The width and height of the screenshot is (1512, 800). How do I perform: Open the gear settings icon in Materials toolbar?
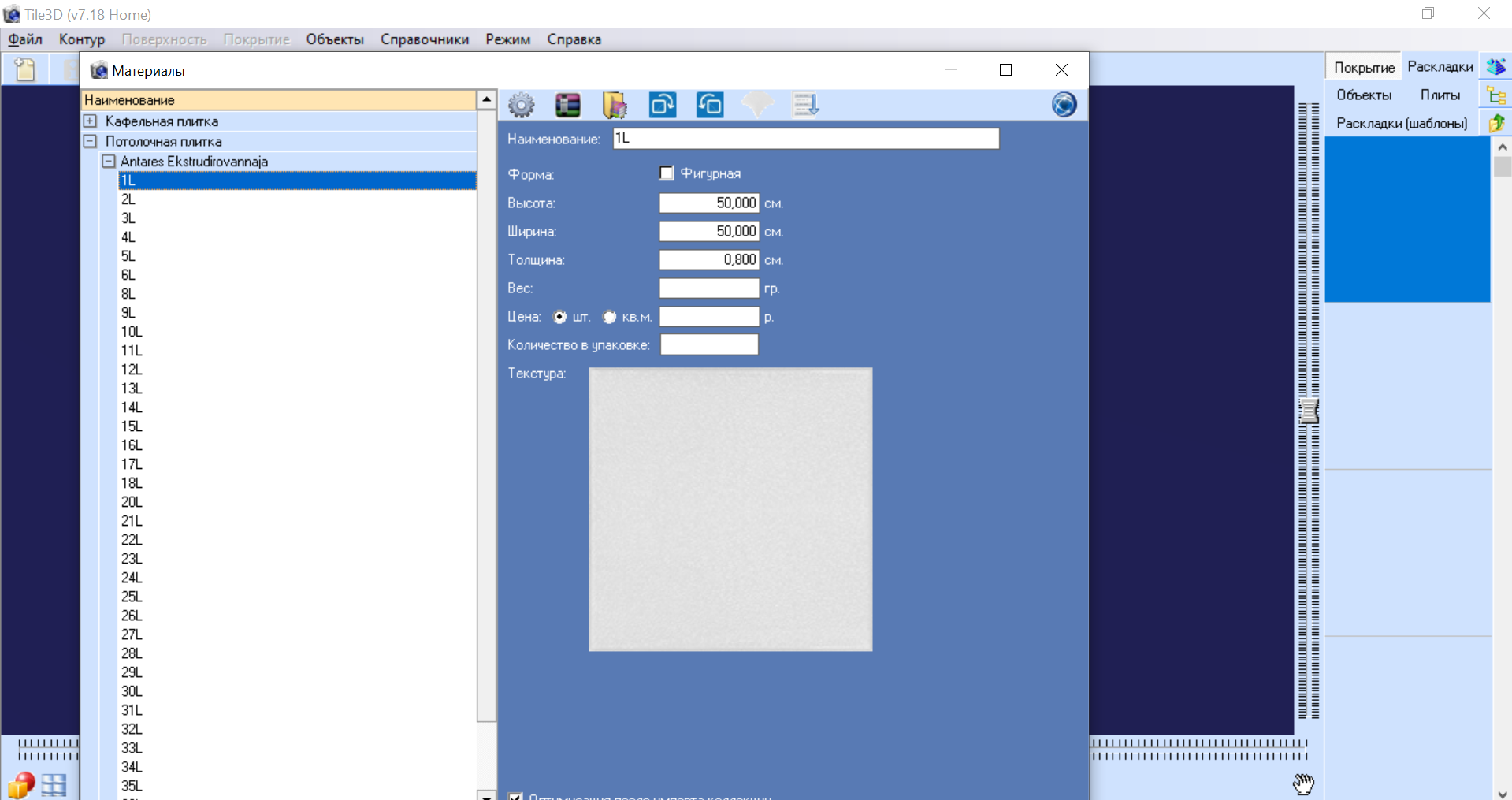tap(521, 105)
